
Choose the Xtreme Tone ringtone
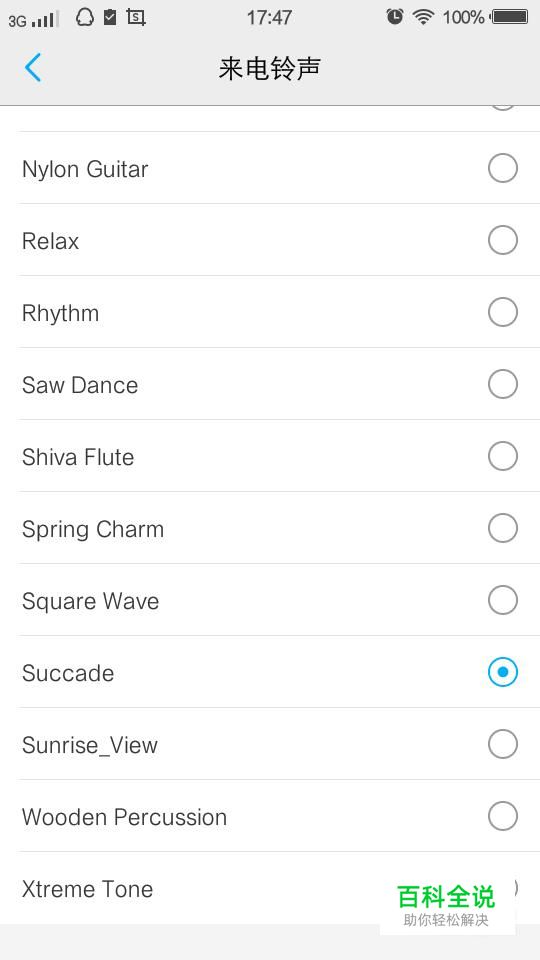click(x=279, y=888)
